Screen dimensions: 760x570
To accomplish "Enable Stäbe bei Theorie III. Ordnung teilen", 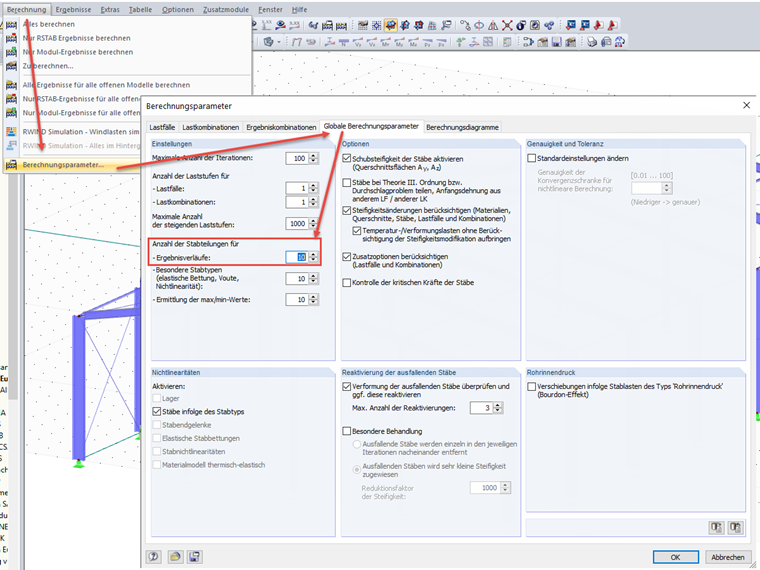I will tap(347, 183).
